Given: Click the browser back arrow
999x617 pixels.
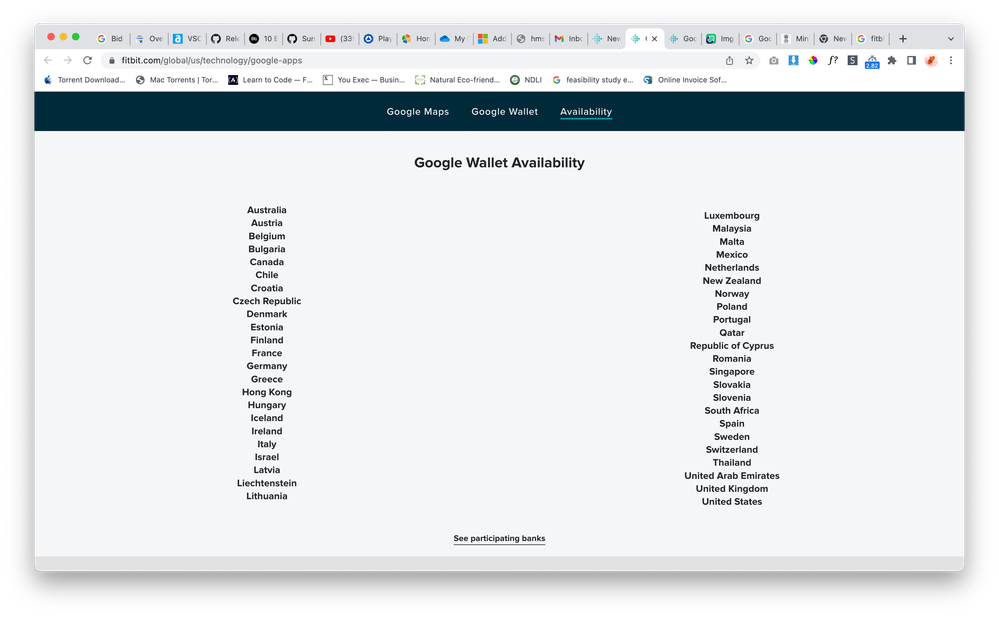Looking at the screenshot, I should coord(48,60).
